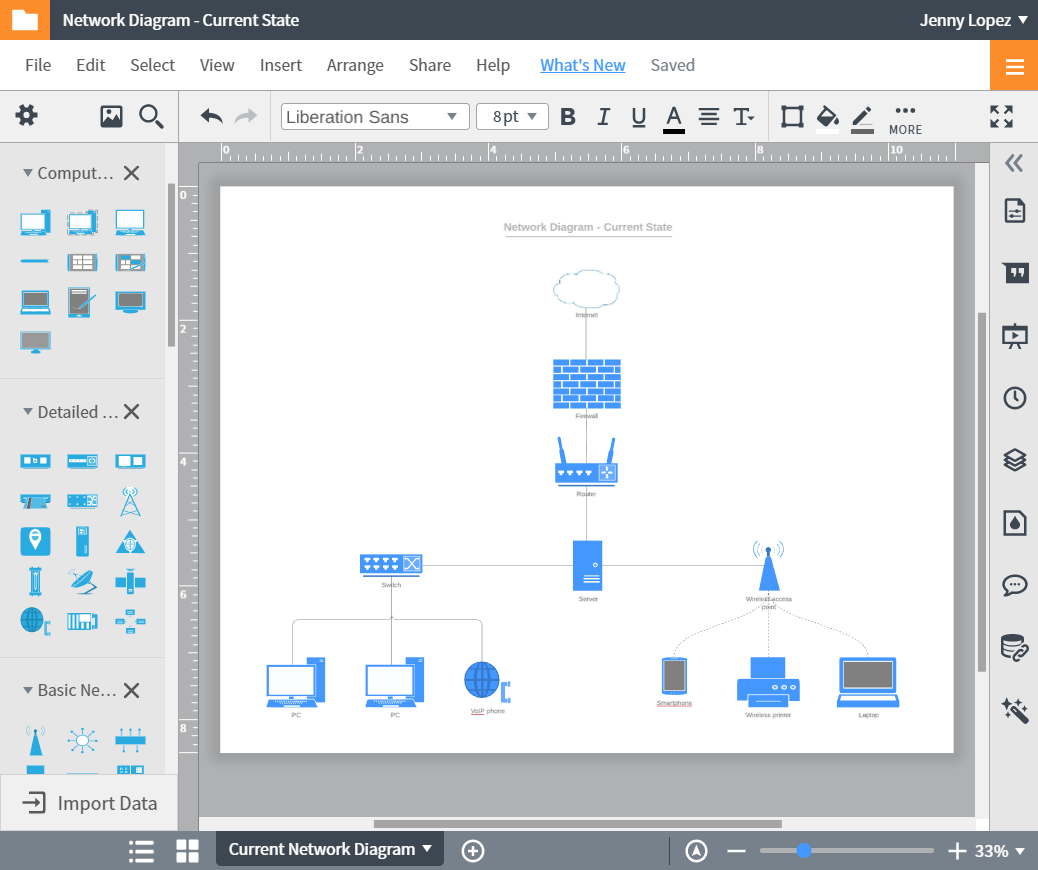Image resolution: width=1038 pixels, height=870 pixels.
Task: Click the Import Data button
Action: point(88,802)
